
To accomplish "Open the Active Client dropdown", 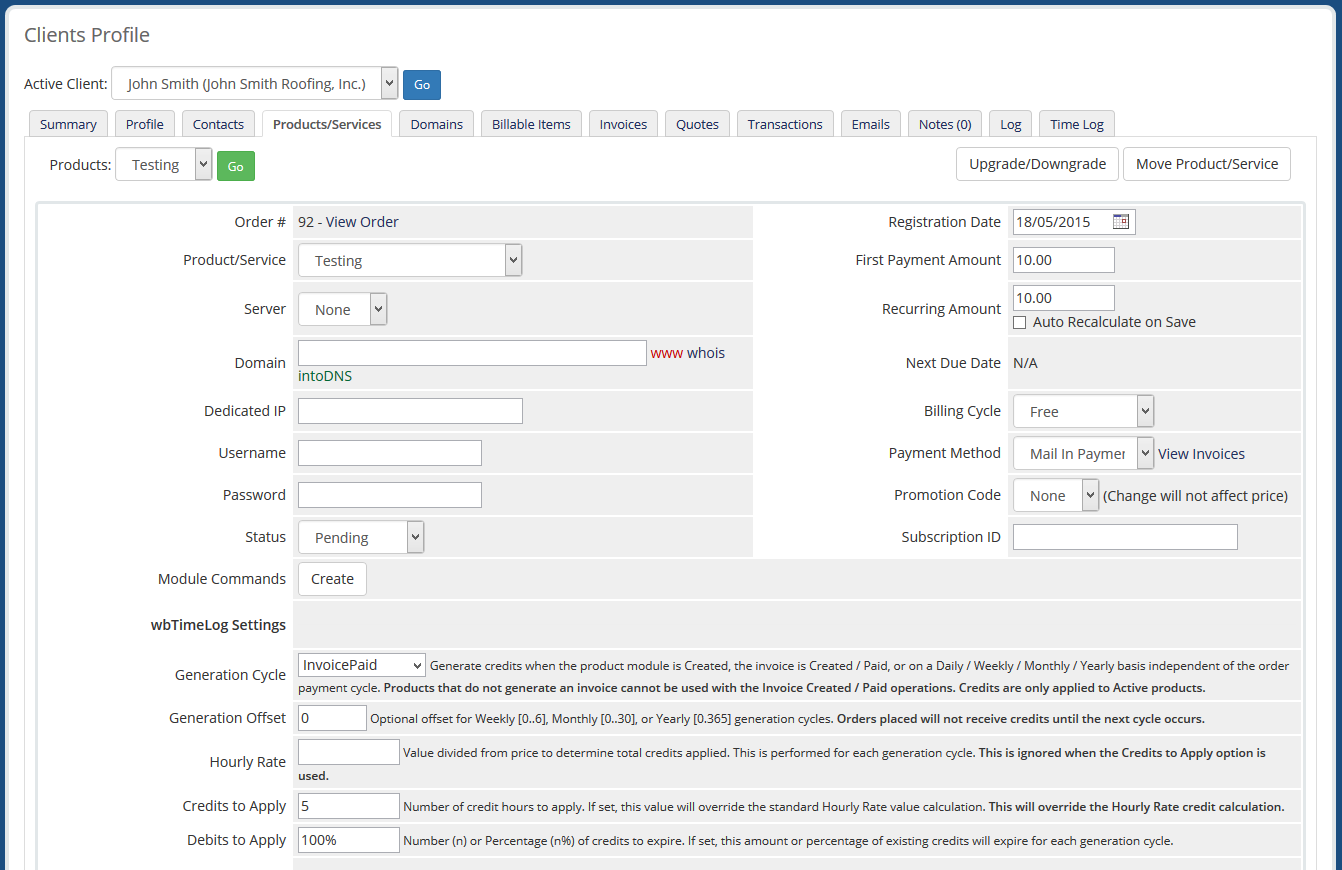I will [x=254, y=85].
